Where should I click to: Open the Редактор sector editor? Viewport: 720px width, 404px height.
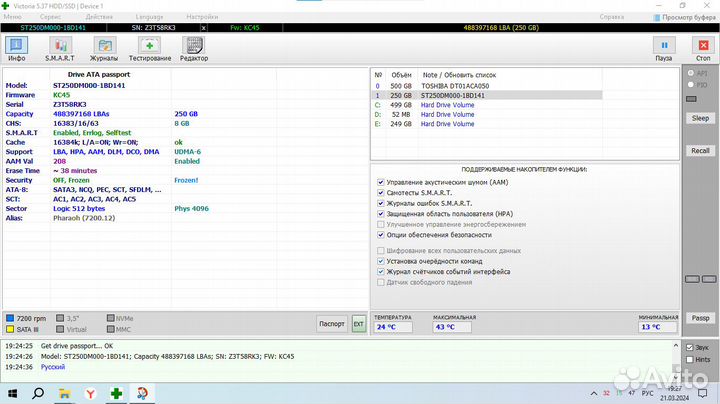pyautogui.click(x=194, y=49)
